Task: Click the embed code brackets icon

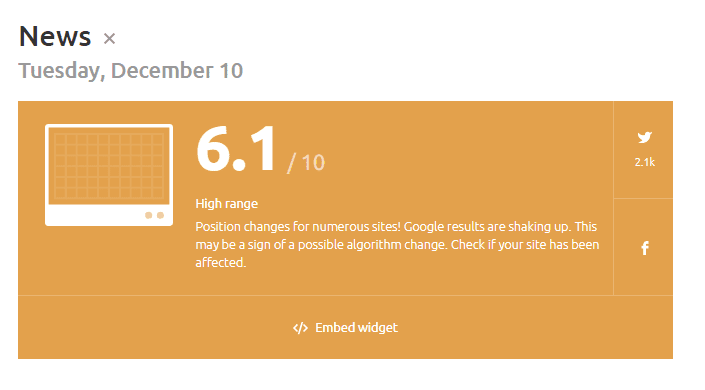Action: (300, 328)
